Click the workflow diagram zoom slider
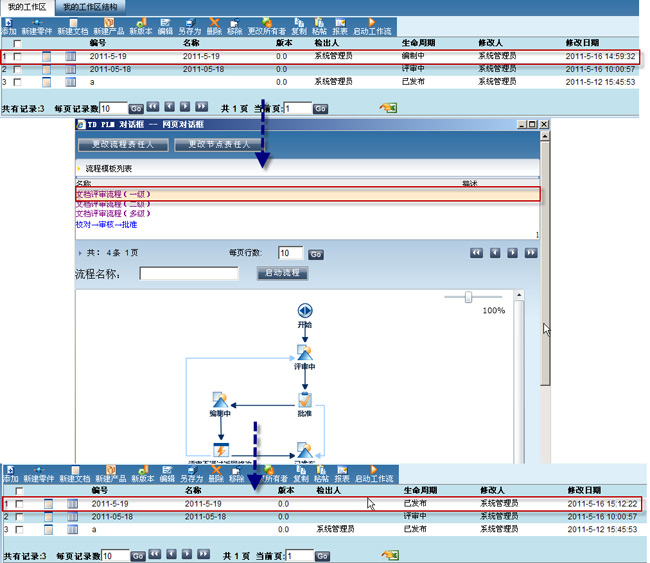Screen dimensions: 650x563 468,297
